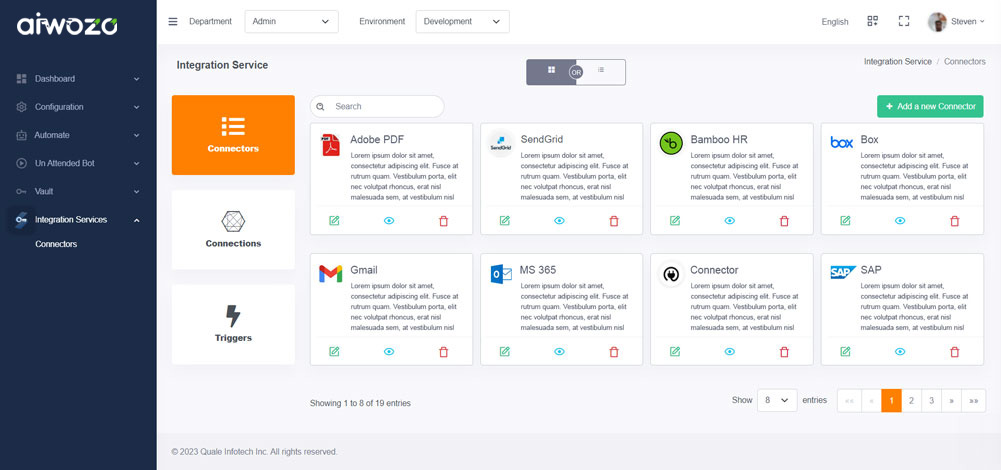Switch to the Triggers tab
Screen dimensions: 1001x470
233,324
